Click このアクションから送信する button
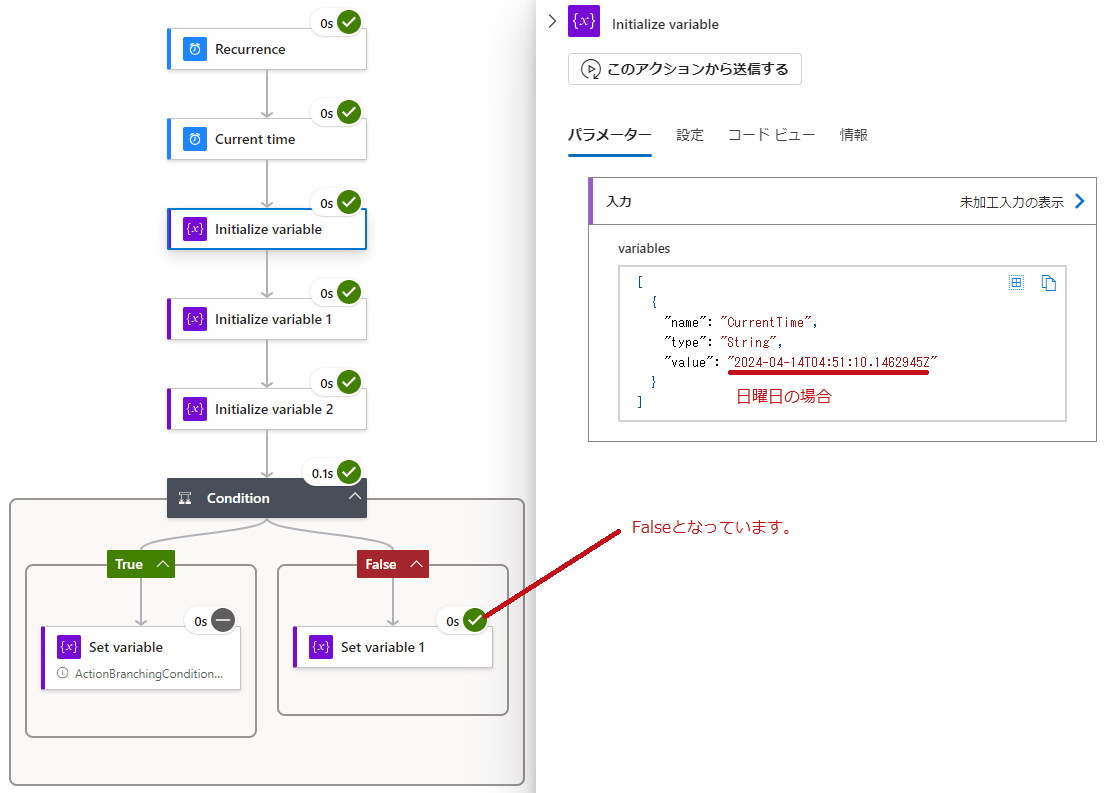Screen dimensions: 1109x793 [x=685, y=69]
